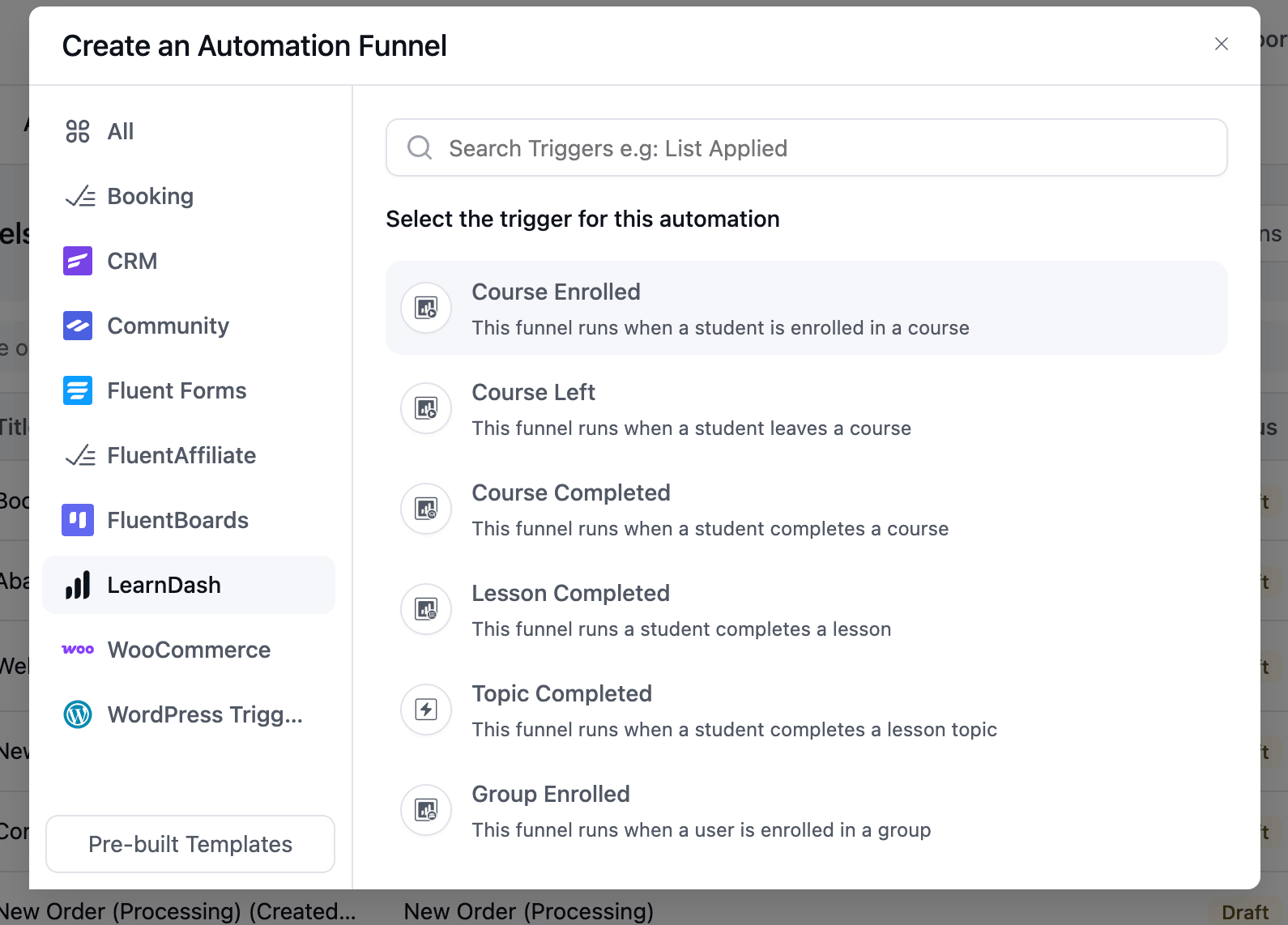Show All trigger categories
This screenshot has width=1288, height=925.
click(x=189, y=131)
